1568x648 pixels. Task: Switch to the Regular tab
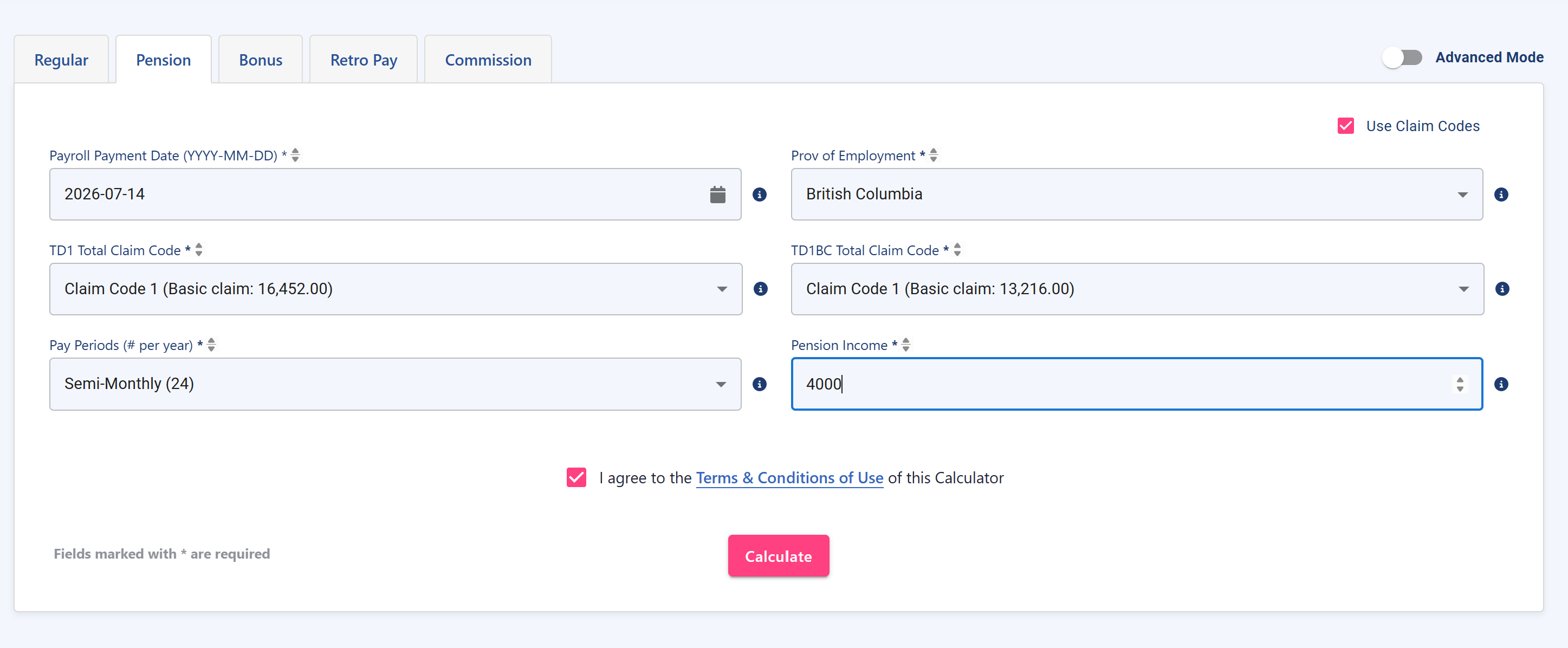61,60
